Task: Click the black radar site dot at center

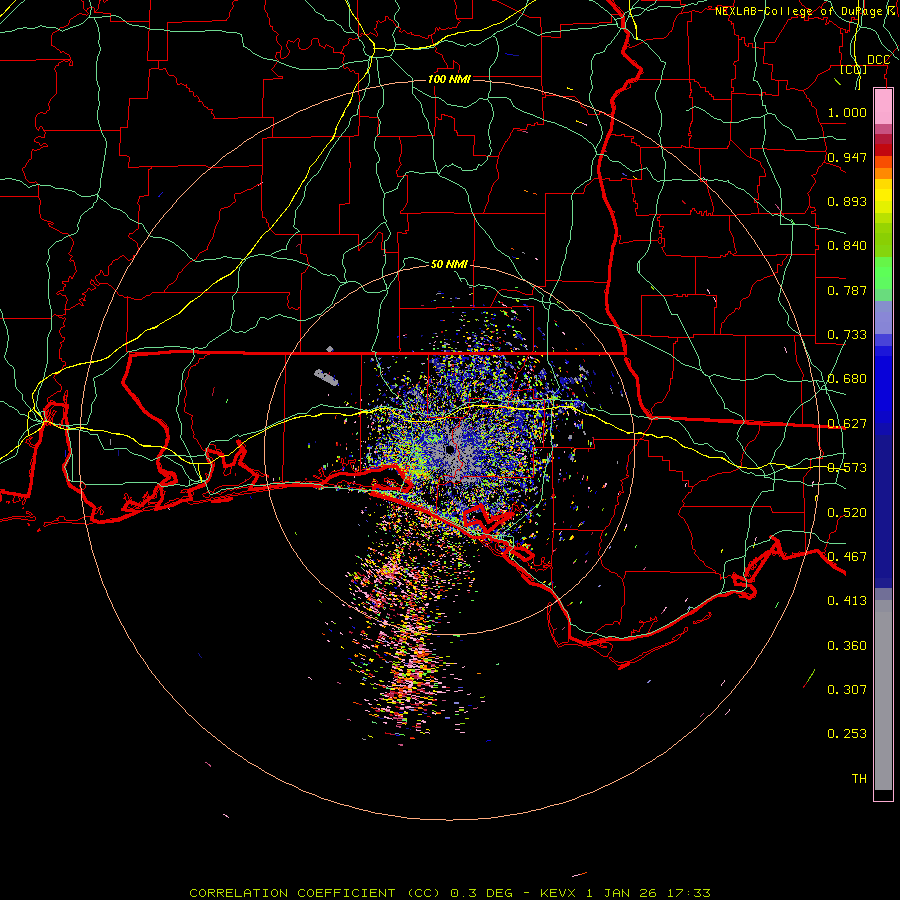Action: [x=450, y=449]
